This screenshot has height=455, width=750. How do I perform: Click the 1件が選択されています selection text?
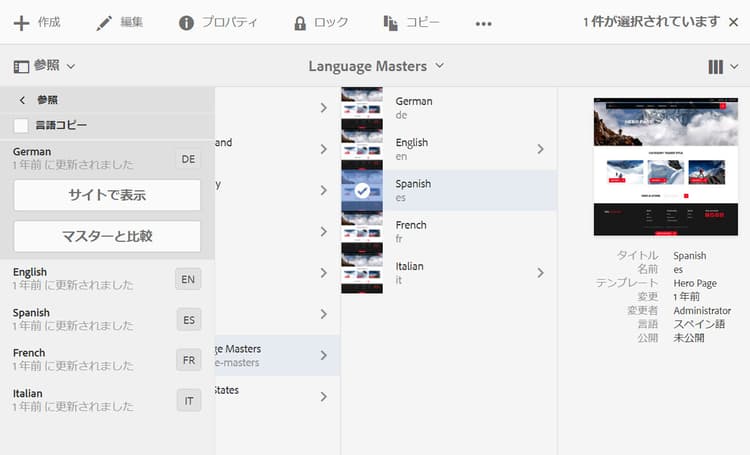[651, 22]
